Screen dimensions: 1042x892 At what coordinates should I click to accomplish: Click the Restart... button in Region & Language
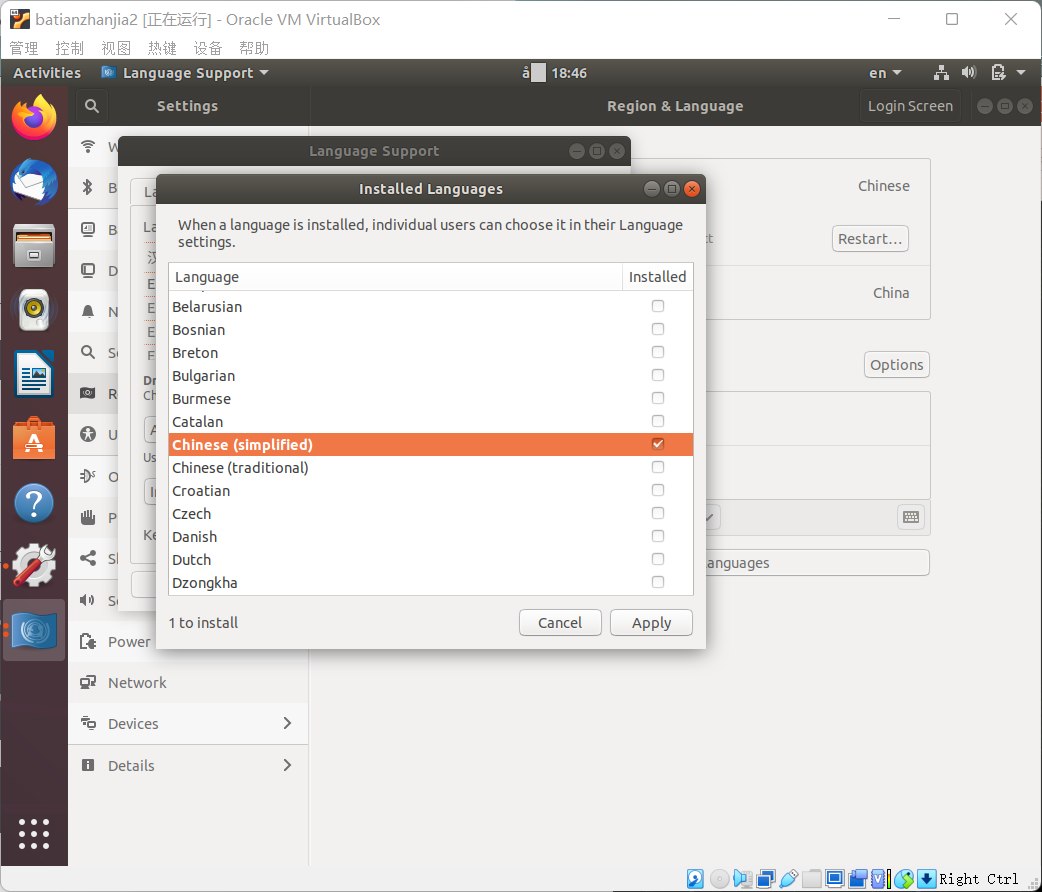pos(870,239)
